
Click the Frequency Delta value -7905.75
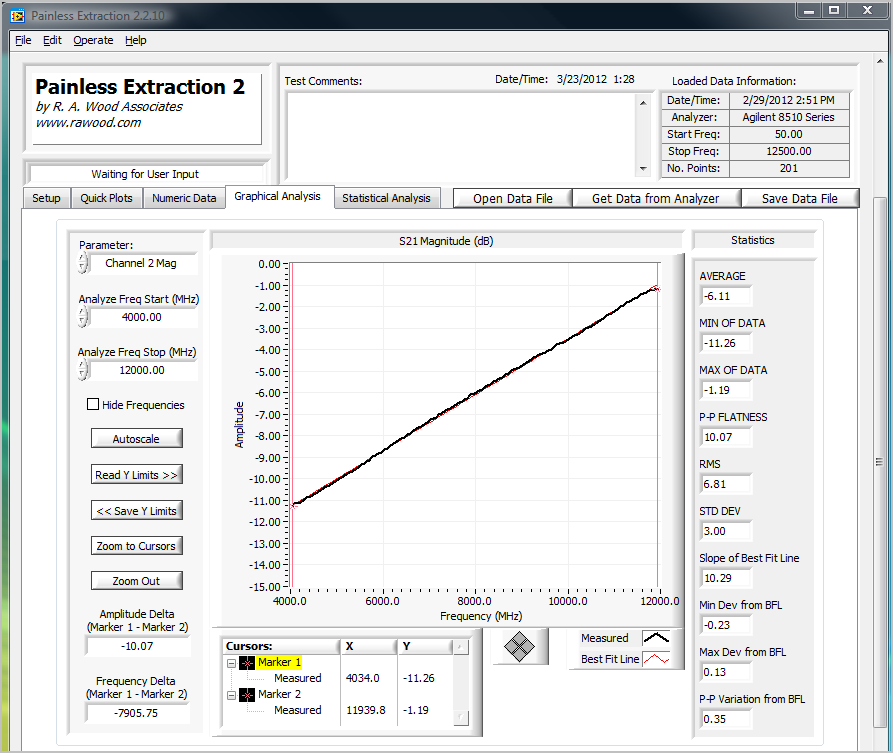coord(137,713)
